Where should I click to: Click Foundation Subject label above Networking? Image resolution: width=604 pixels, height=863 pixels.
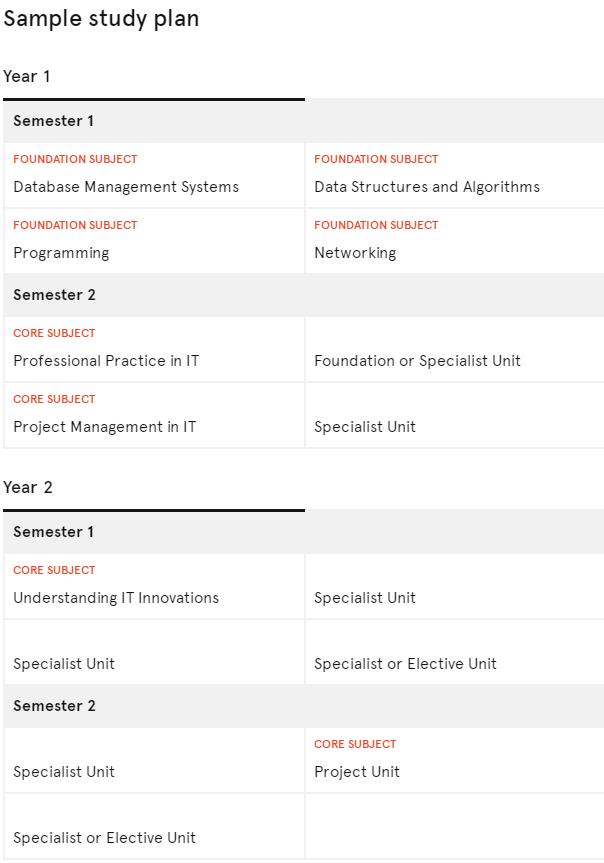376,225
